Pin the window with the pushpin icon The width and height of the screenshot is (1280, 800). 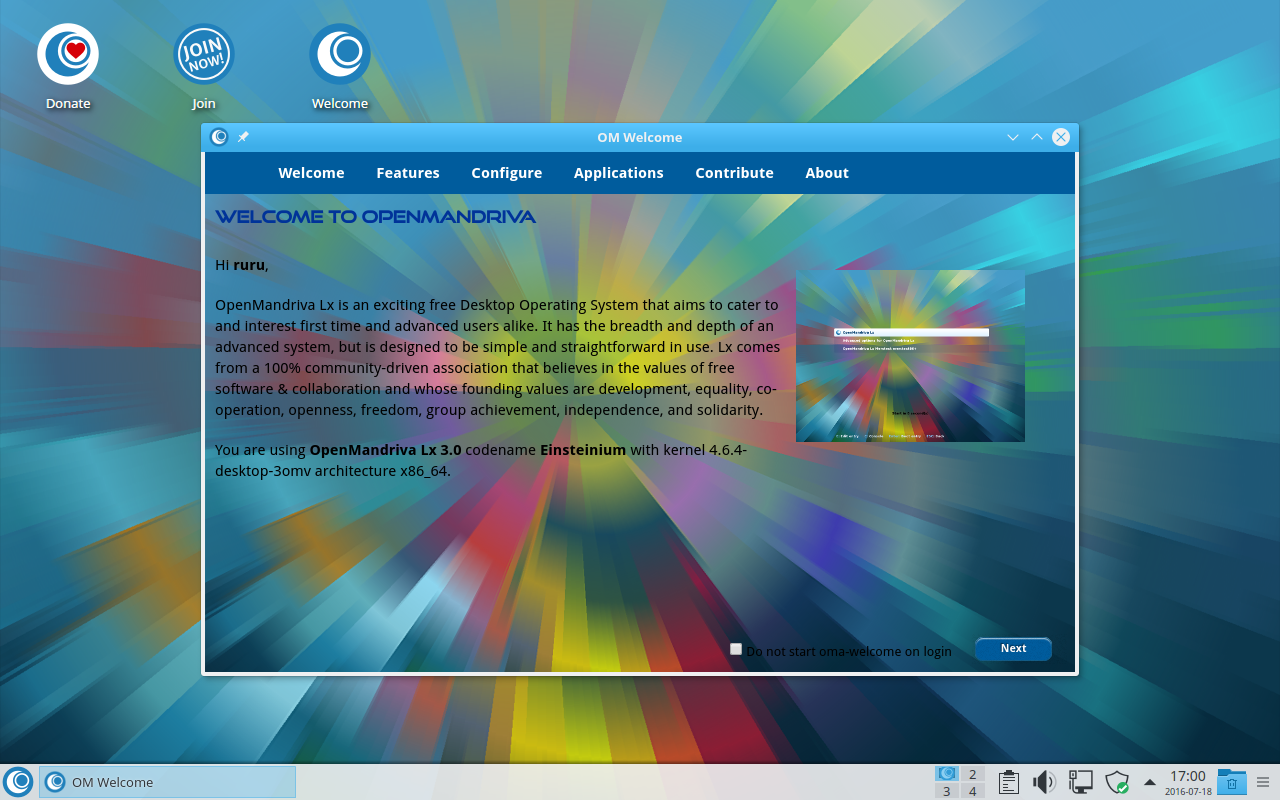(x=243, y=137)
